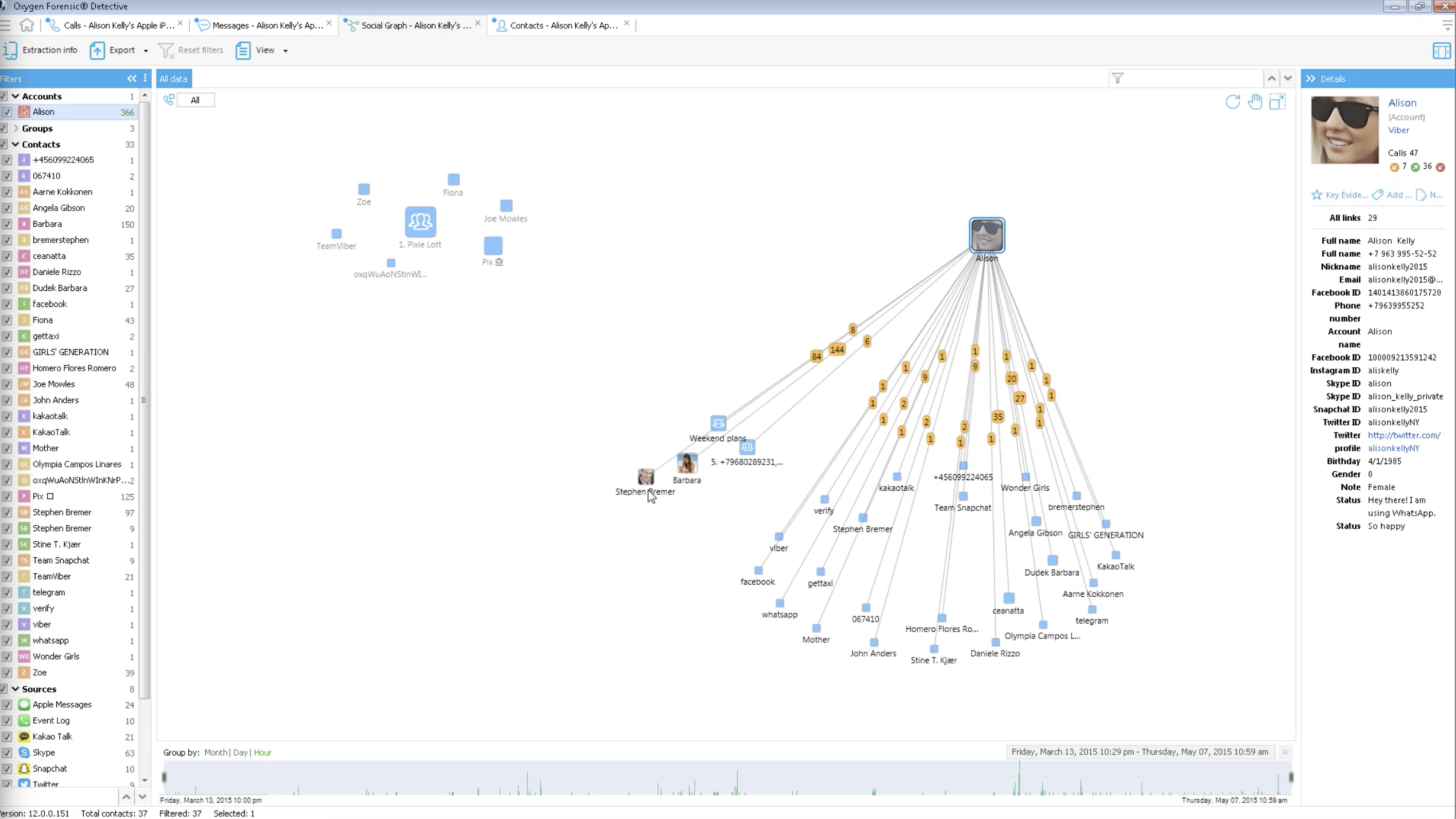Click the Viber account link

click(x=1398, y=130)
